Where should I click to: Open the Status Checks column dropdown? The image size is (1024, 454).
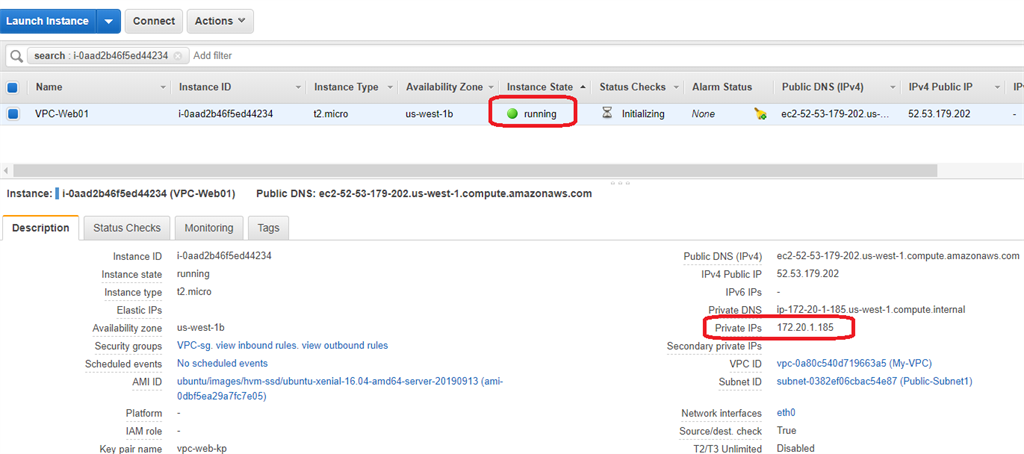[677, 88]
